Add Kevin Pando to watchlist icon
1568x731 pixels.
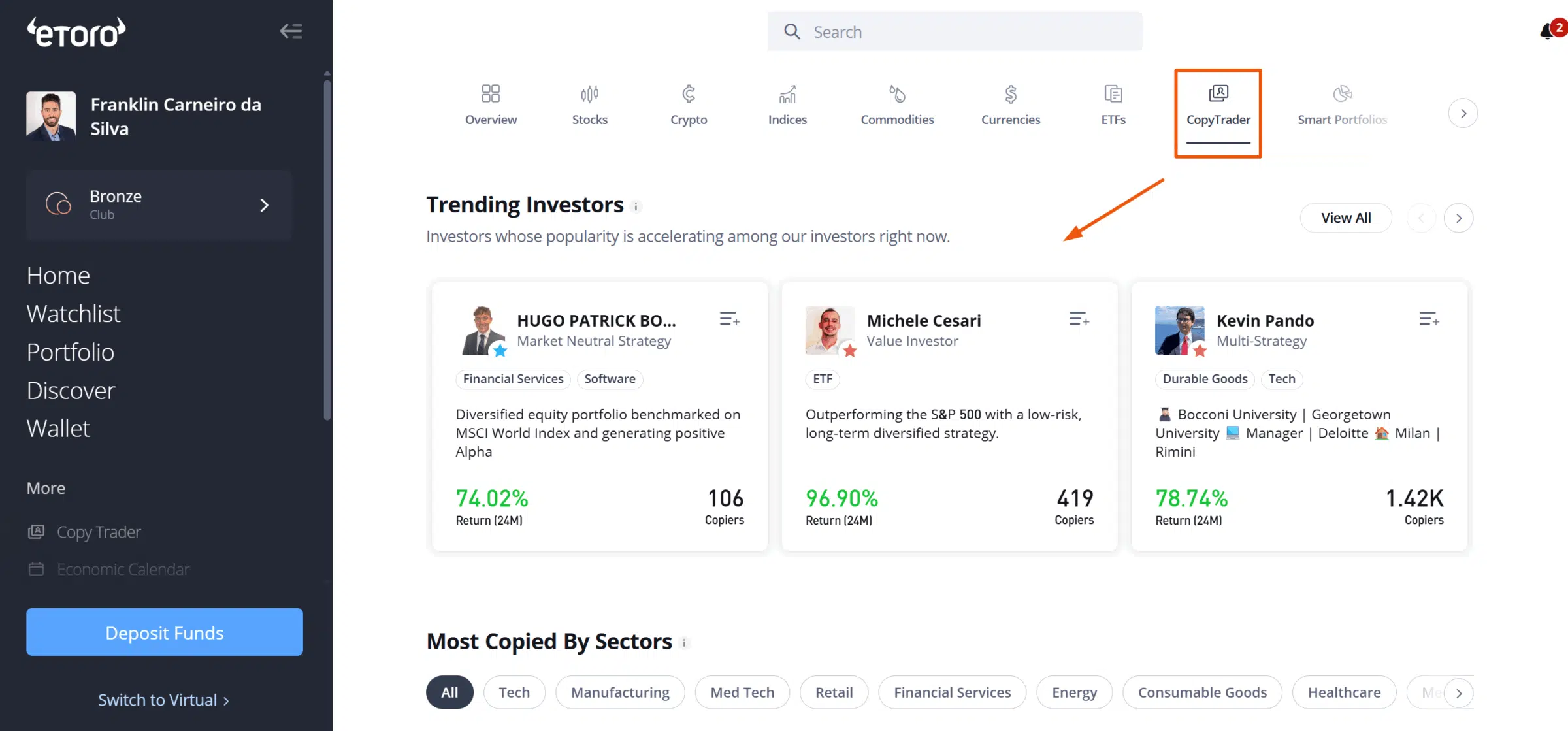1429,319
